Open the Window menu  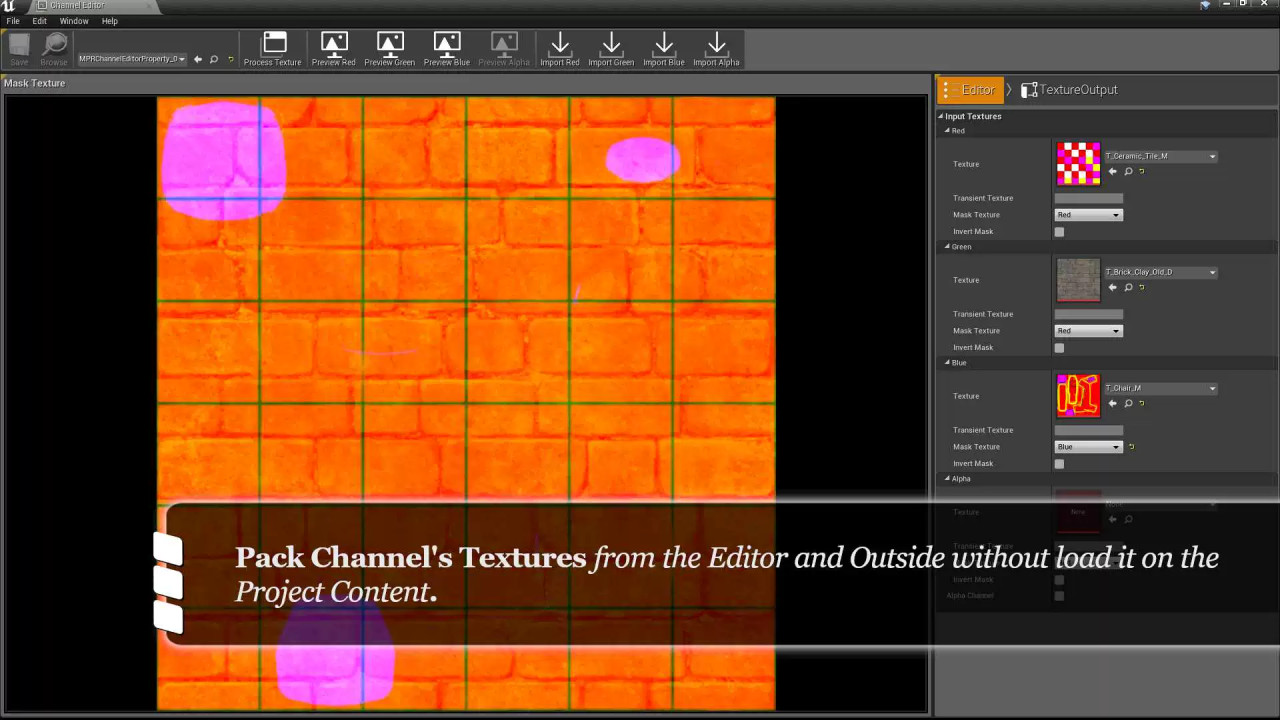coord(74,21)
